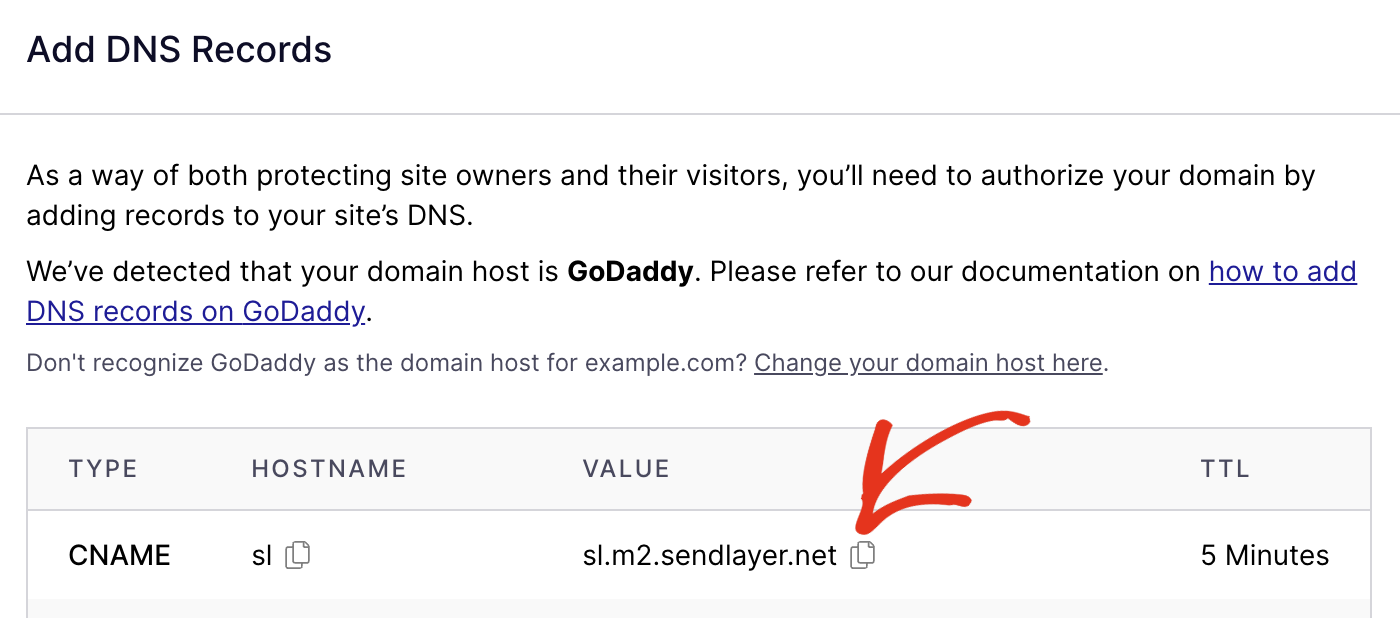Select the TYPE column header
Screen dimensions: 1400x618
coord(103,468)
